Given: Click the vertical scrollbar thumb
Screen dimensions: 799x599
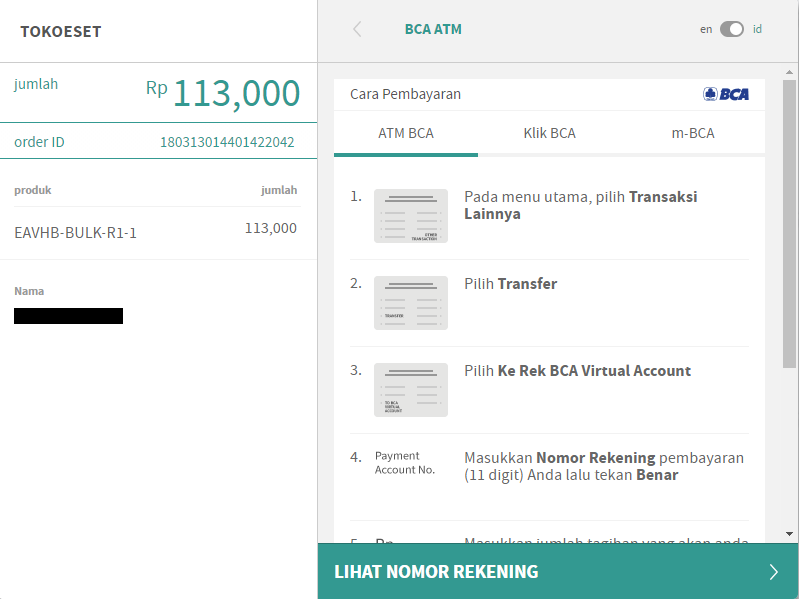Looking at the screenshot, I should click(x=789, y=224).
